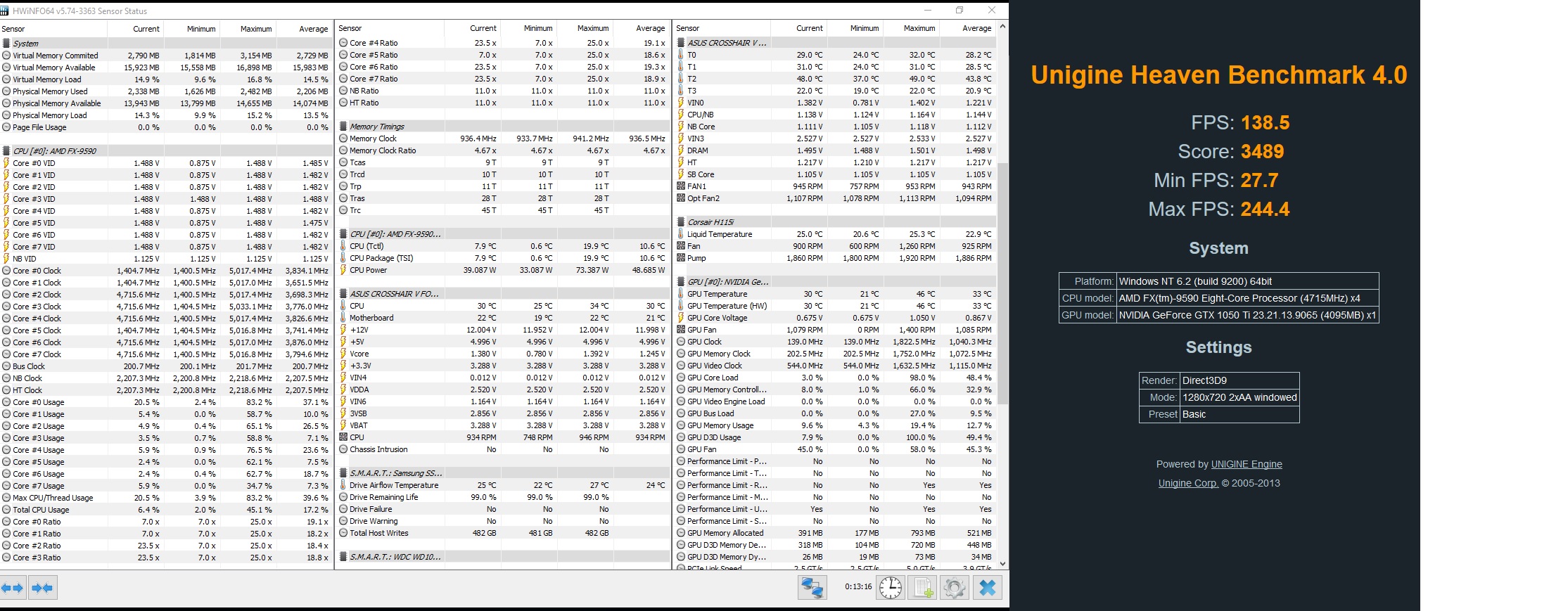Select the NB VID row
The height and width of the screenshot is (611, 1568).
(165, 259)
